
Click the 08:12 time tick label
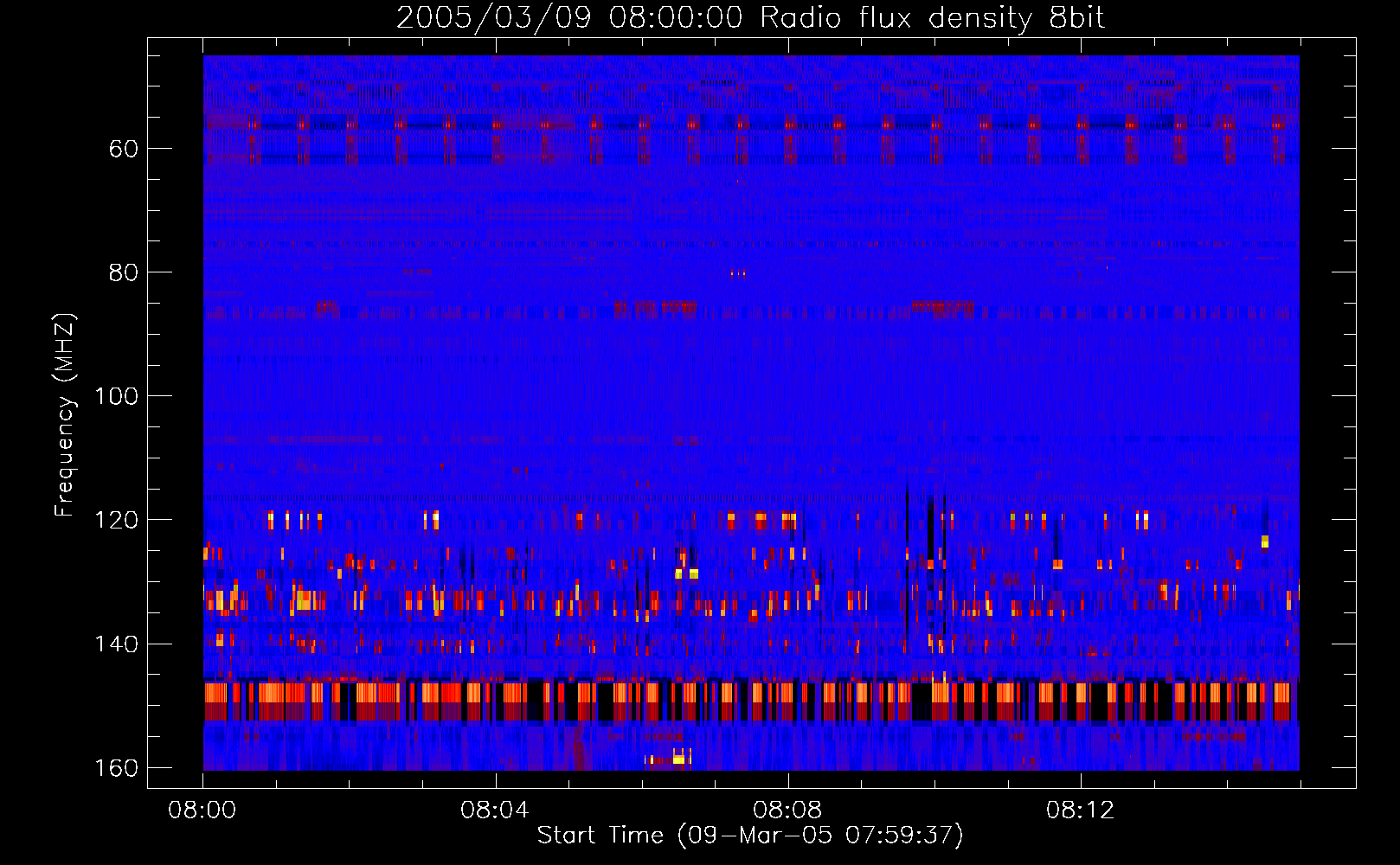(x=1080, y=811)
